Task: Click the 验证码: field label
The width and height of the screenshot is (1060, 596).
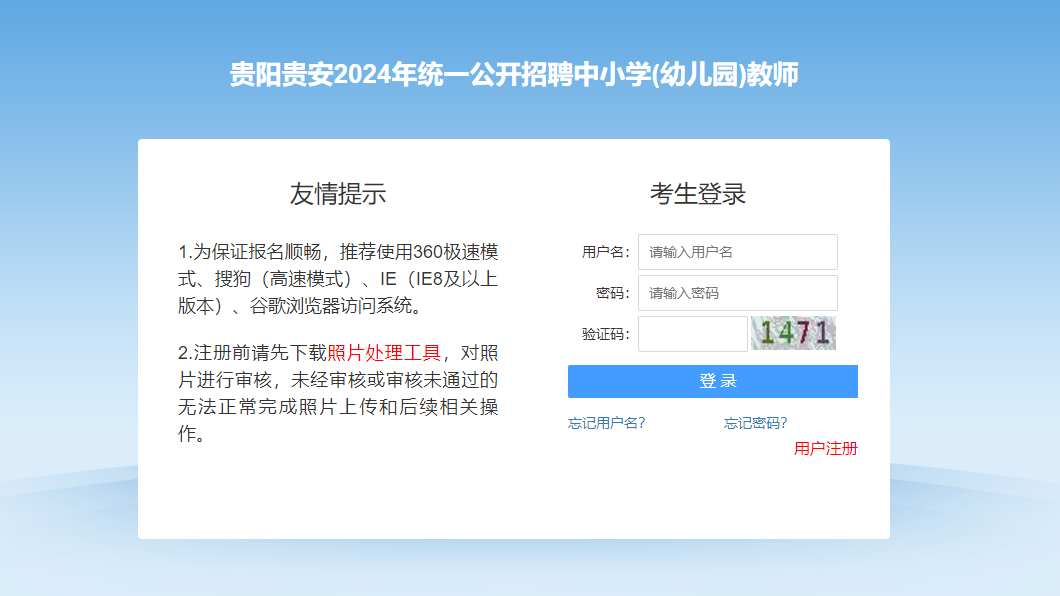Action: tap(605, 334)
